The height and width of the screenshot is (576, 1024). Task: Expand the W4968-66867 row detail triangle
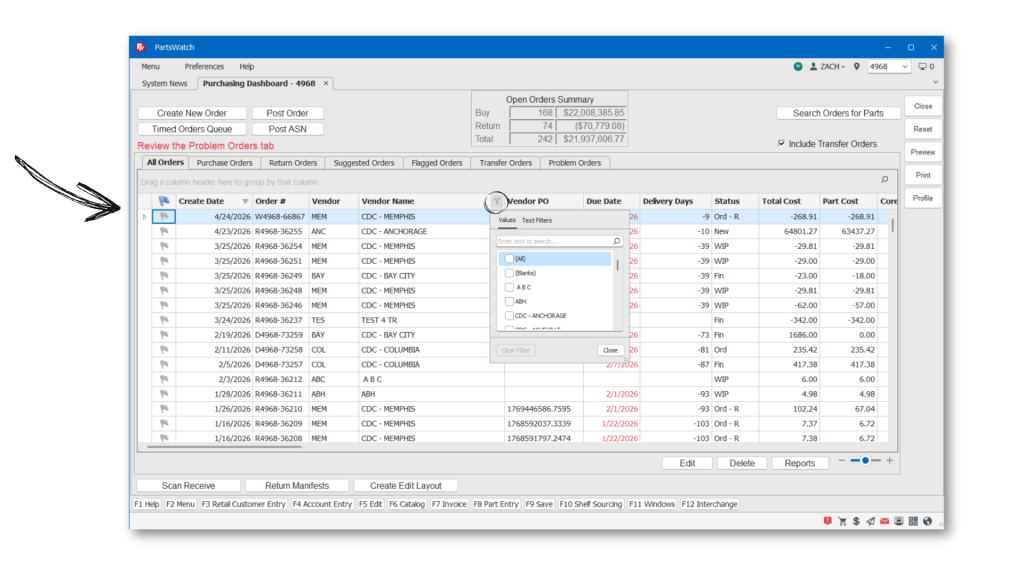[x=145, y=217]
